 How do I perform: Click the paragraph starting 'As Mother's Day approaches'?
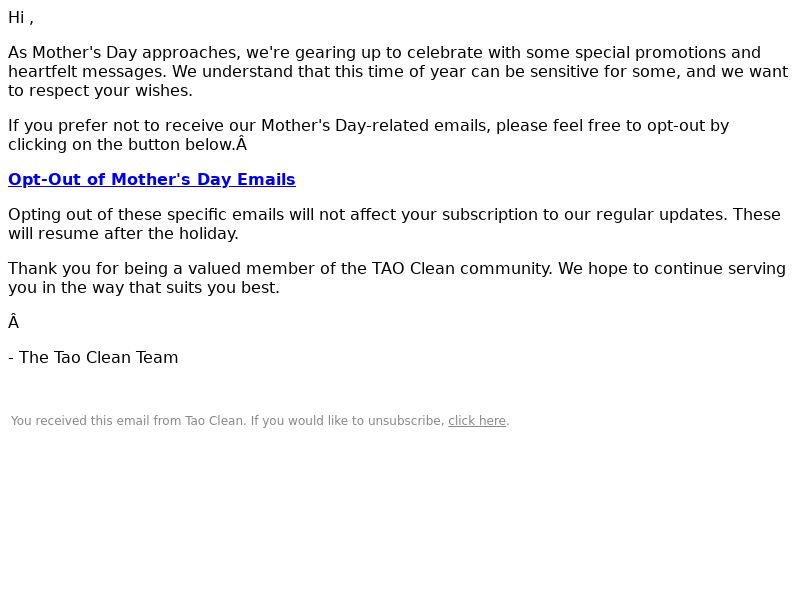point(398,71)
